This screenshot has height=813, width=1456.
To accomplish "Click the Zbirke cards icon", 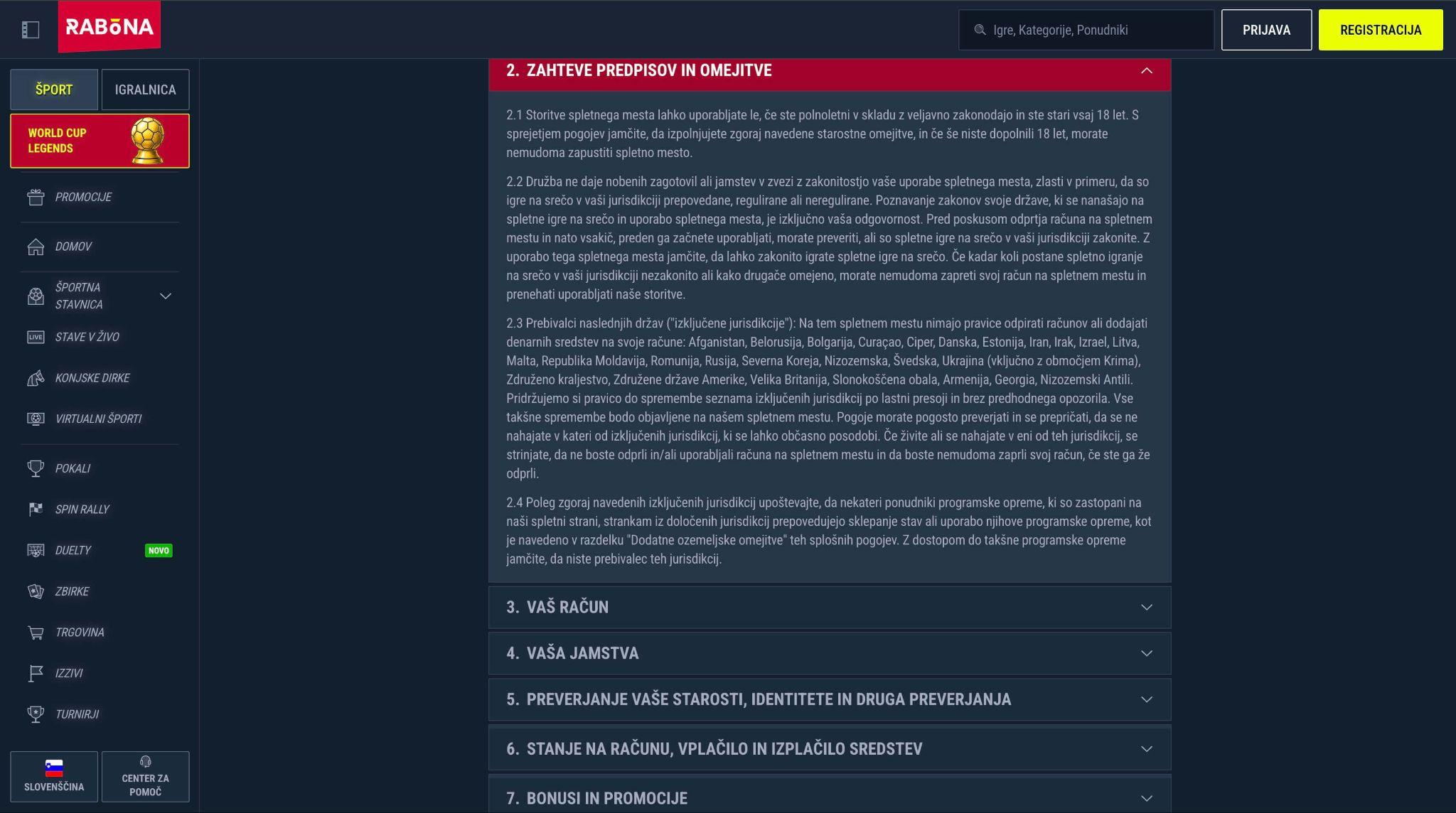I will tap(36, 591).
